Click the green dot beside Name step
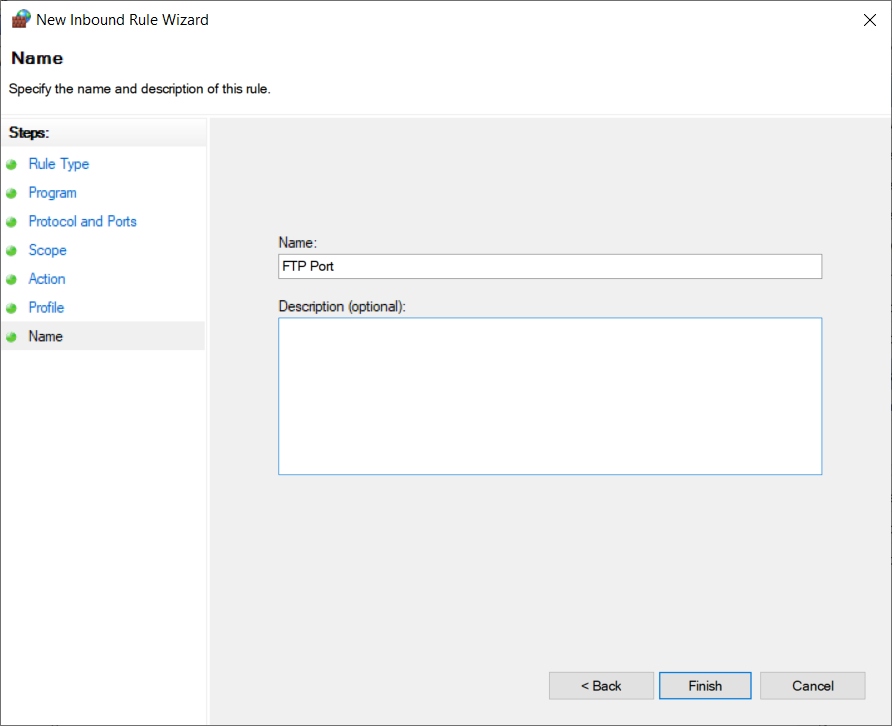892x726 pixels. 12,337
